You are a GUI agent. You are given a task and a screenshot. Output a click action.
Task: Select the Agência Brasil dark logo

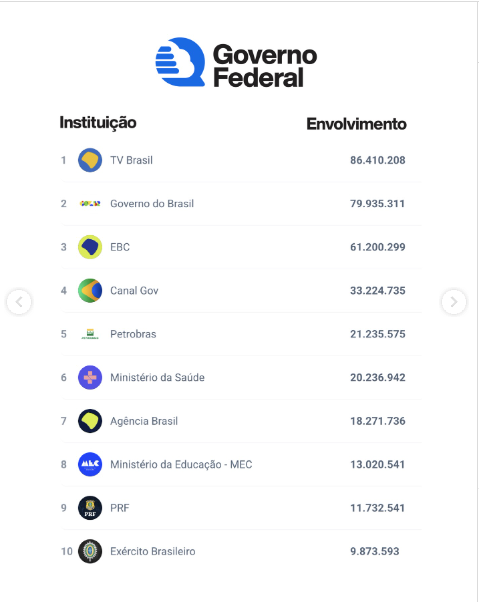click(x=90, y=421)
